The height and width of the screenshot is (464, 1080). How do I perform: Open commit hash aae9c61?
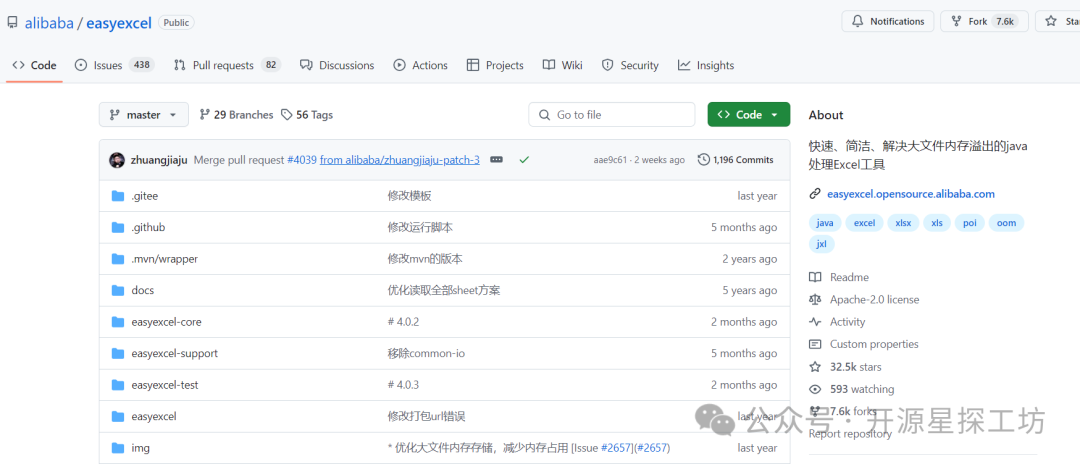pos(612,160)
